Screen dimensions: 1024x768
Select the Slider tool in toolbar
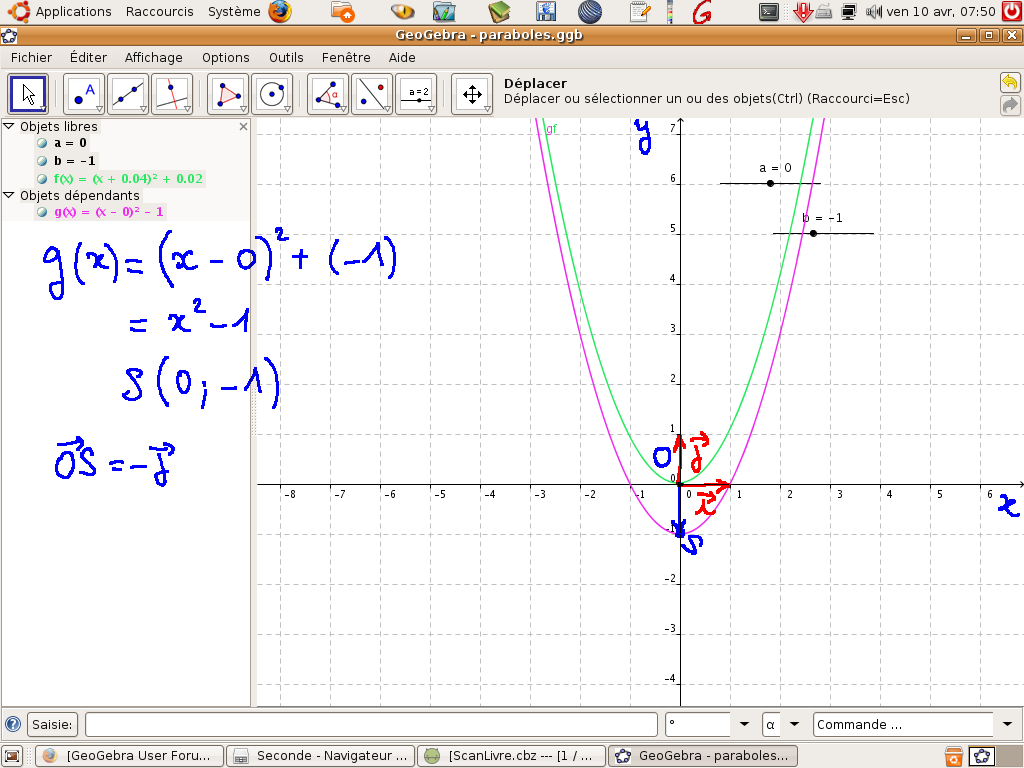click(x=416, y=95)
